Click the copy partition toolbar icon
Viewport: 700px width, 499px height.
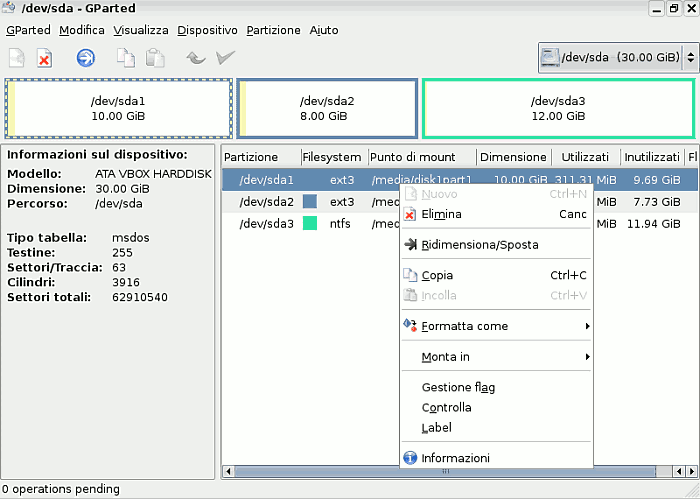(x=124, y=58)
